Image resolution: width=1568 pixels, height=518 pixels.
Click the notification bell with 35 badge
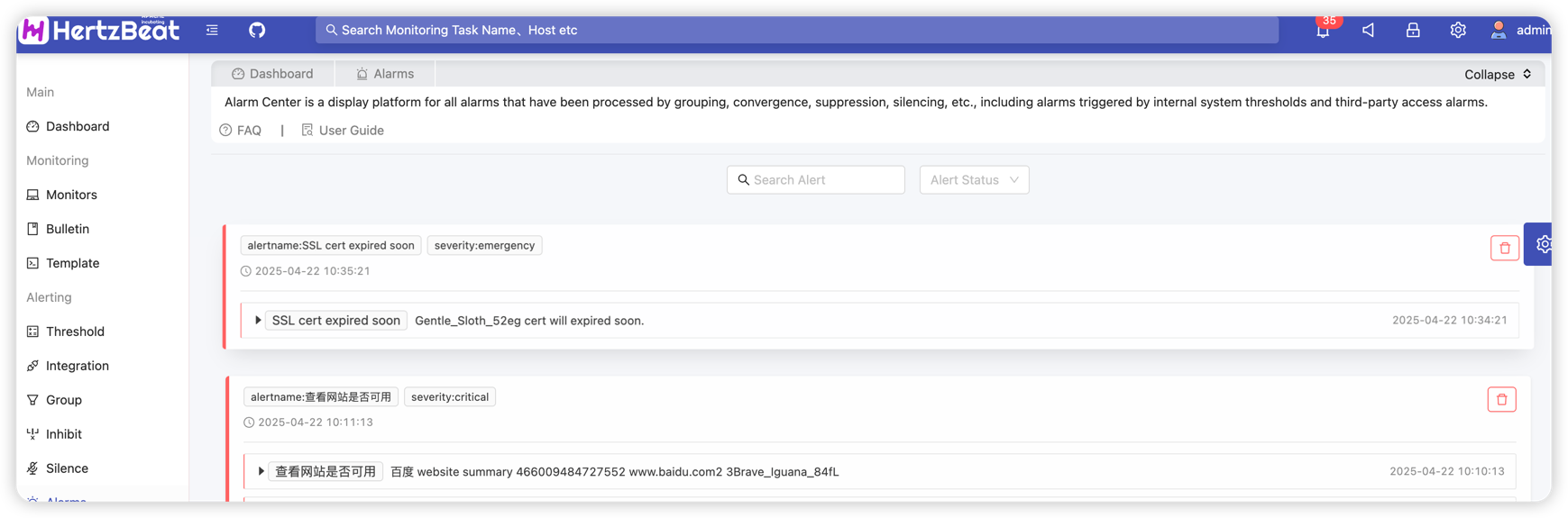(1323, 31)
